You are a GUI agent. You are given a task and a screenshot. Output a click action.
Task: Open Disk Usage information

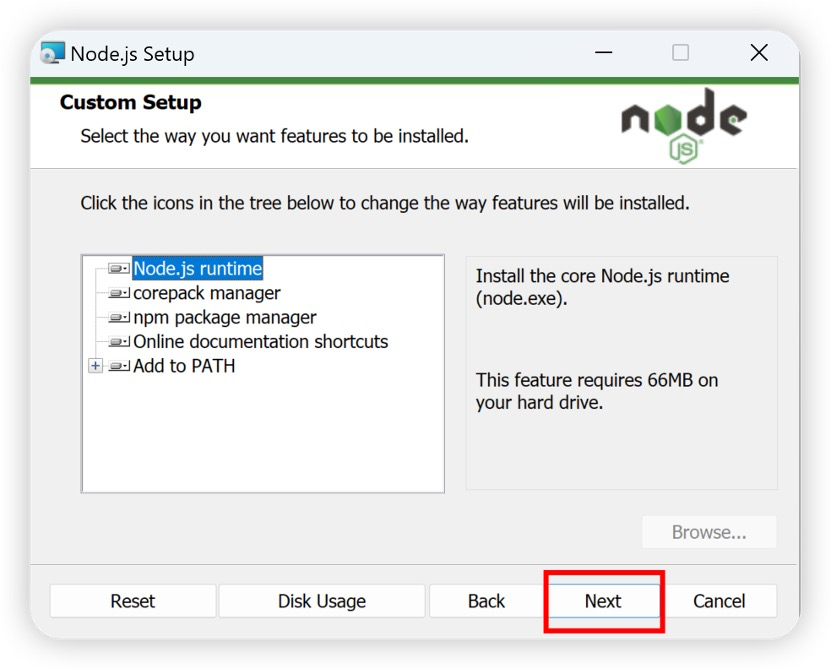tap(322, 601)
